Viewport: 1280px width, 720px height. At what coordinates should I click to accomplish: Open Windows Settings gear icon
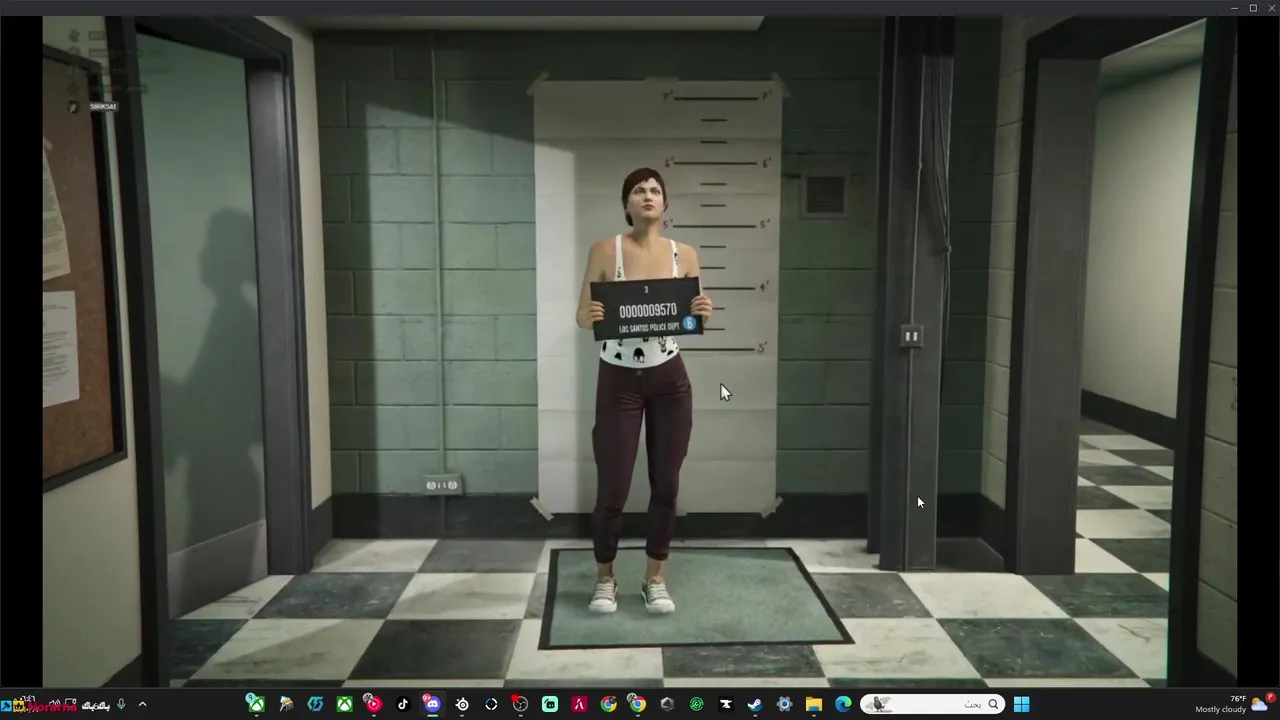point(784,704)
